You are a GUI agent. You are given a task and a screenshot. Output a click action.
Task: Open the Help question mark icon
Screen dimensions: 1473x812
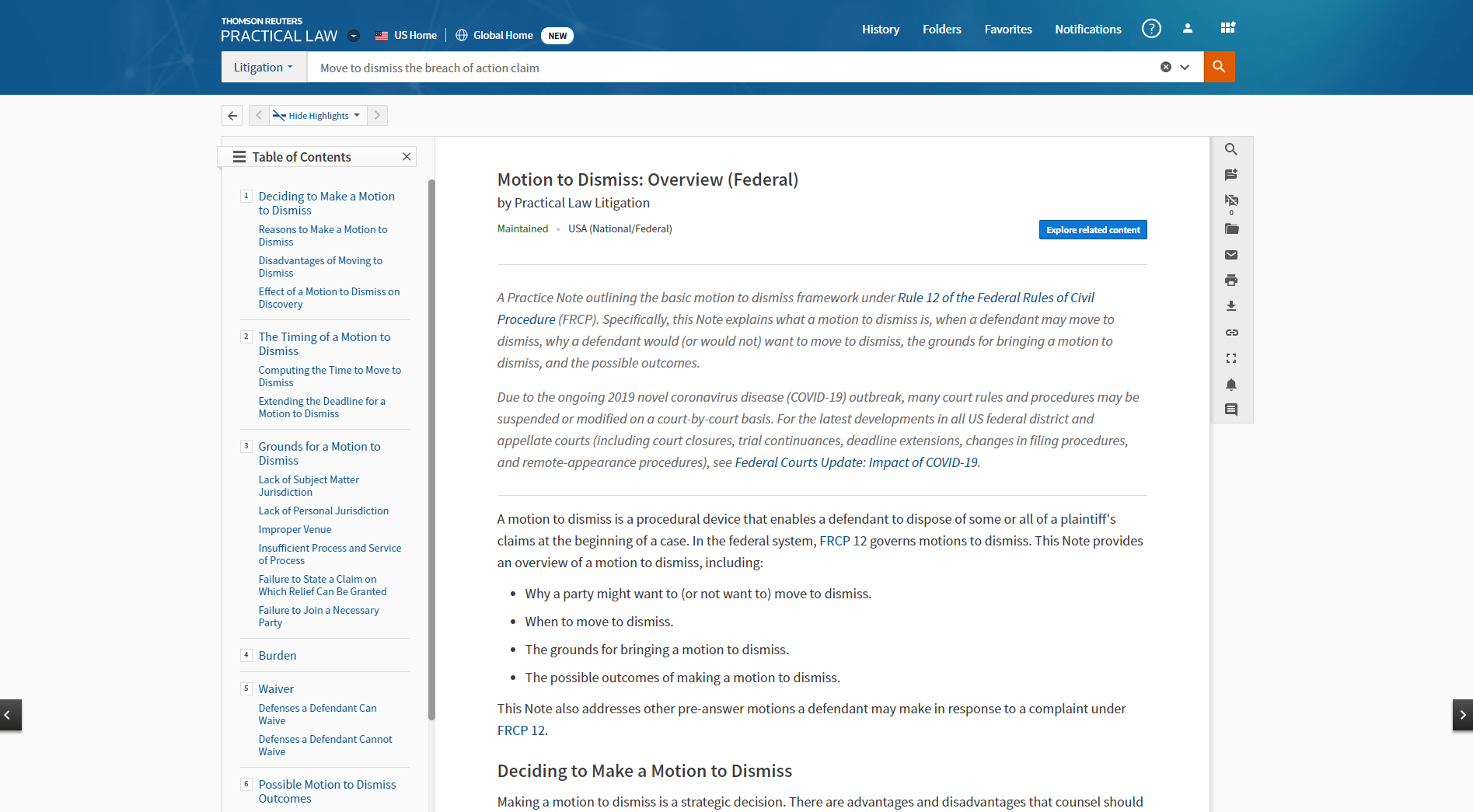tap(1151, 29)
